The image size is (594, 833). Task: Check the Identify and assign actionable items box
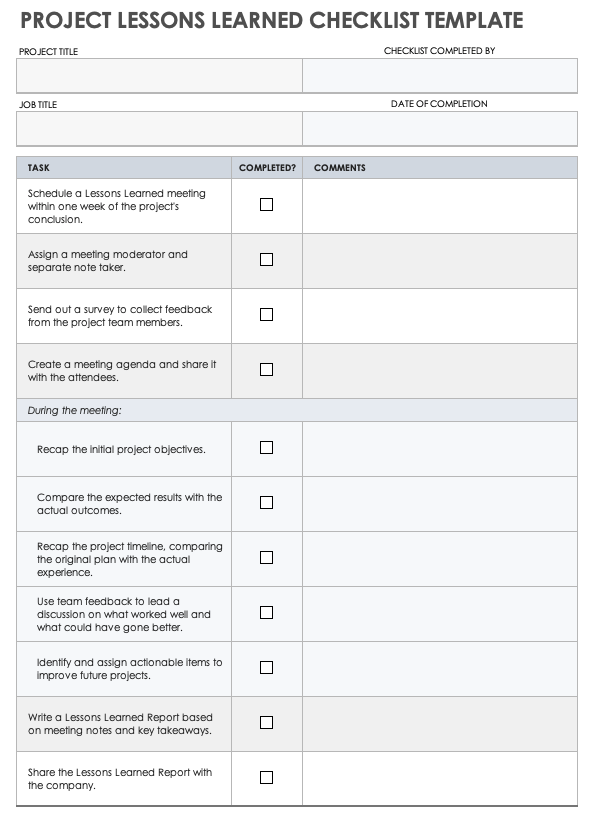click(266, 667)
